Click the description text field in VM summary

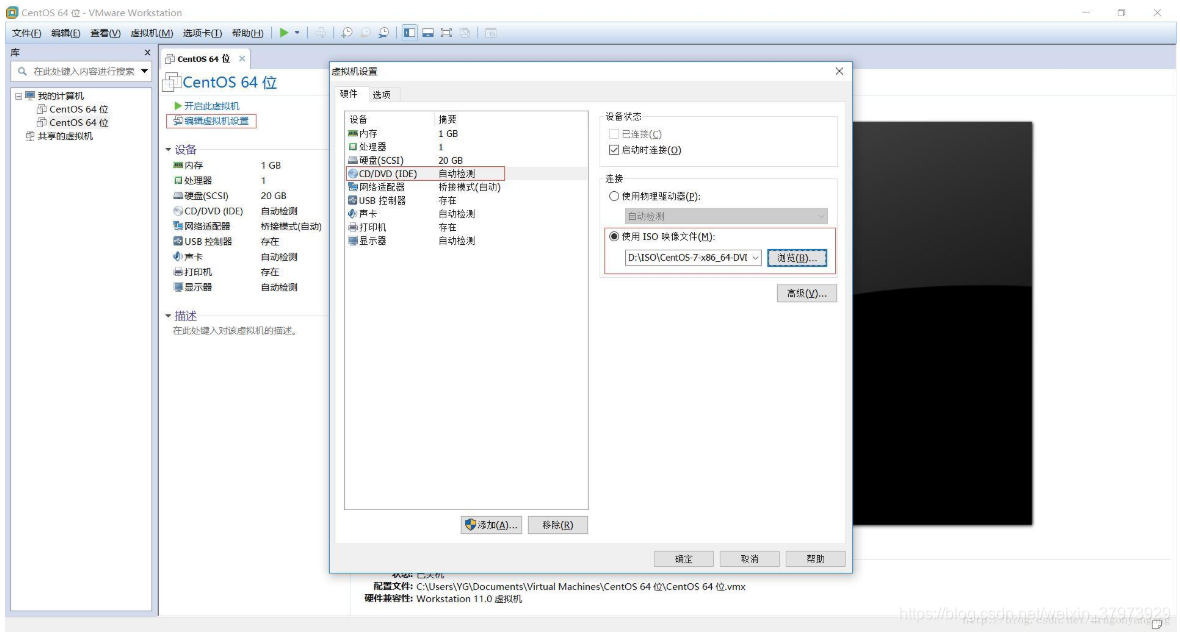tap(235, 330)
